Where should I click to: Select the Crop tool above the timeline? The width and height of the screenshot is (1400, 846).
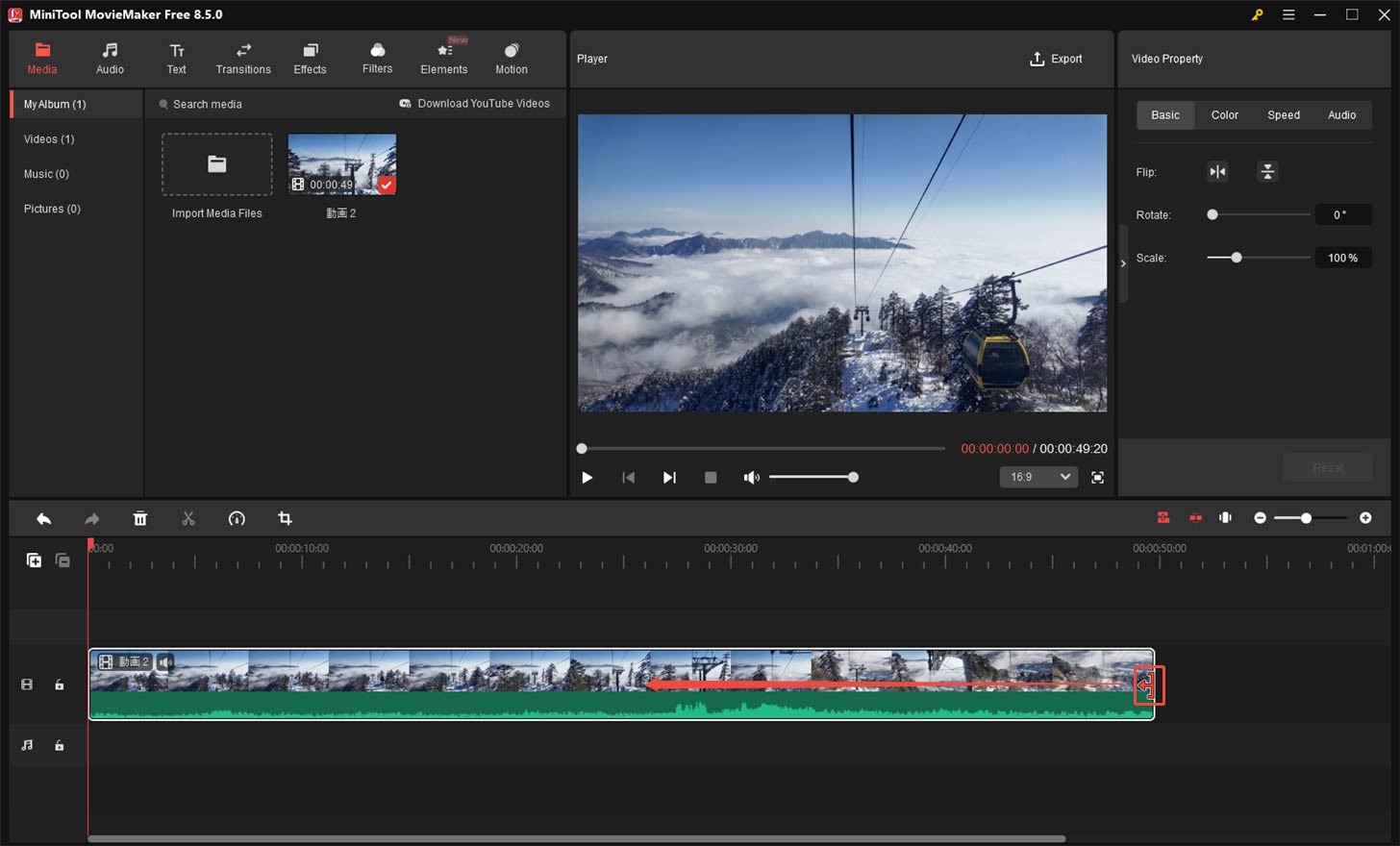click(x=285, y=518)
